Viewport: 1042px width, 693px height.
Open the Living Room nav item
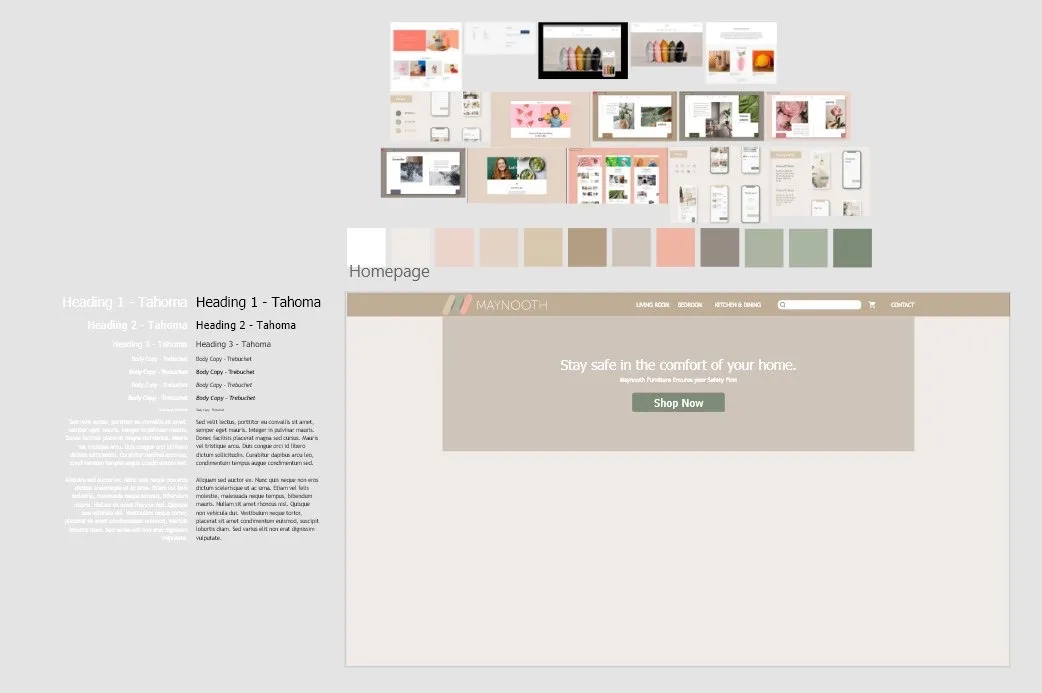(x=652, y=305)
